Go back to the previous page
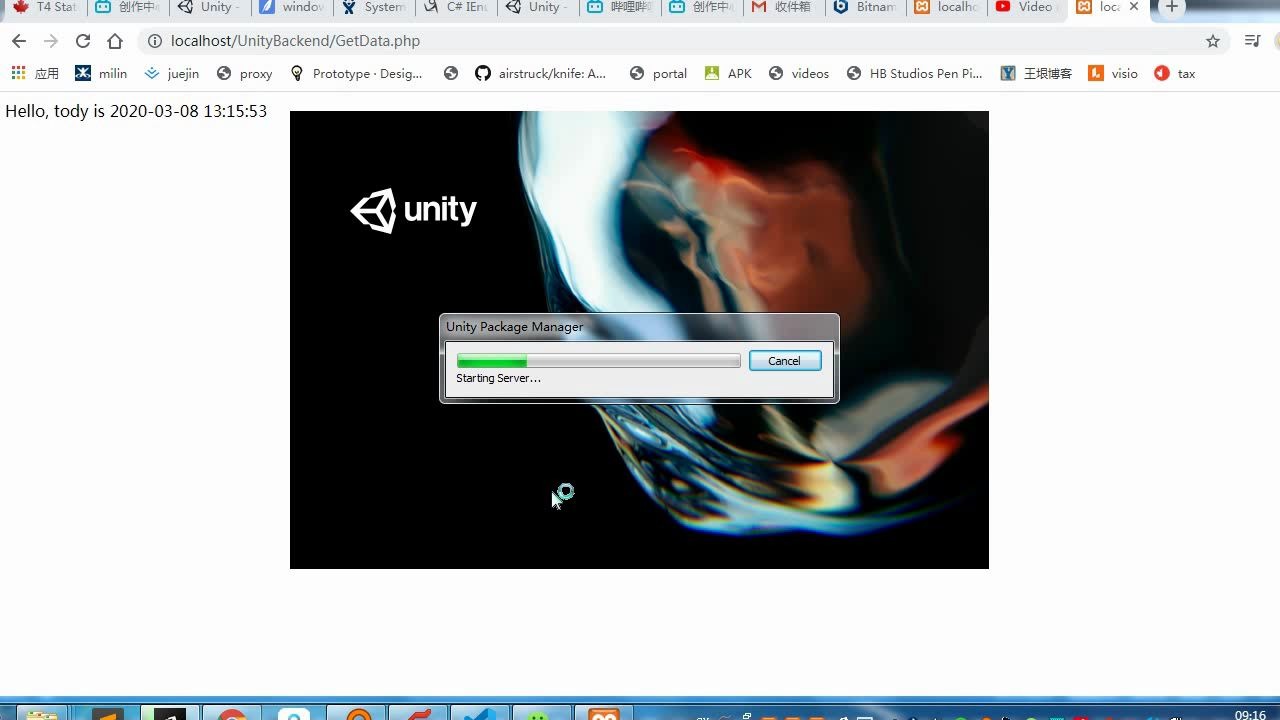The height and width of the screenshot is (720, 1280). 19,41
